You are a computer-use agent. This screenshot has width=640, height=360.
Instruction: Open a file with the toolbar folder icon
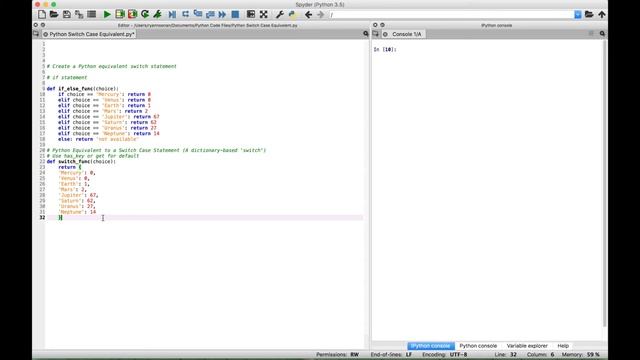tap(54, 15)
